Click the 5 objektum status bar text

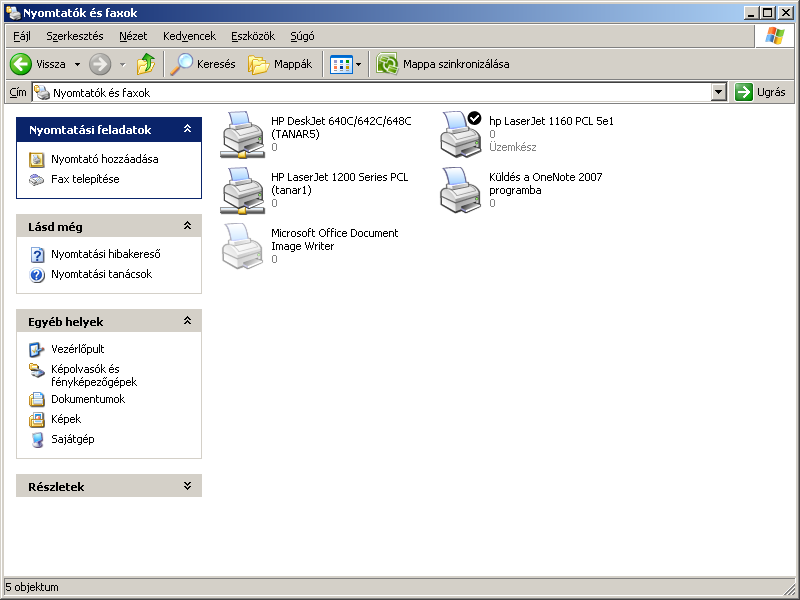tap(32, 587)
